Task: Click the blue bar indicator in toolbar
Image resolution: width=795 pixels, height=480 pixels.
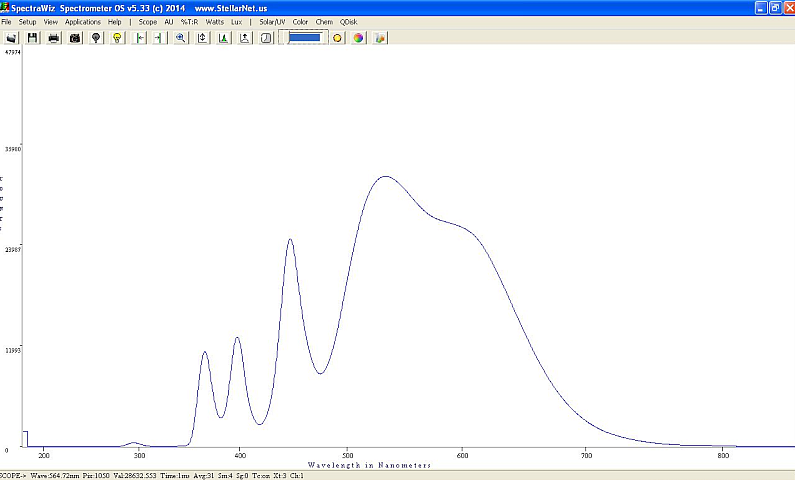Action: (304, 38)
